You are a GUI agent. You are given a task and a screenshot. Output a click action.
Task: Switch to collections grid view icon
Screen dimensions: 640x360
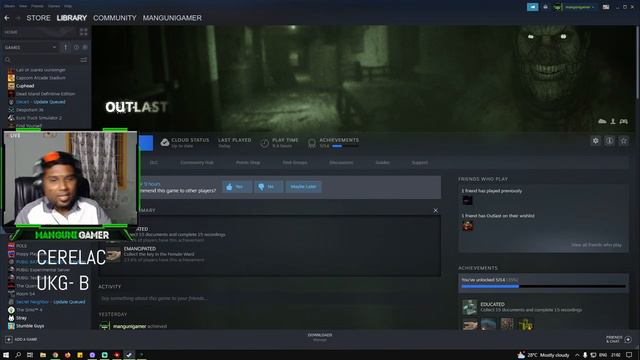point(84,32)
